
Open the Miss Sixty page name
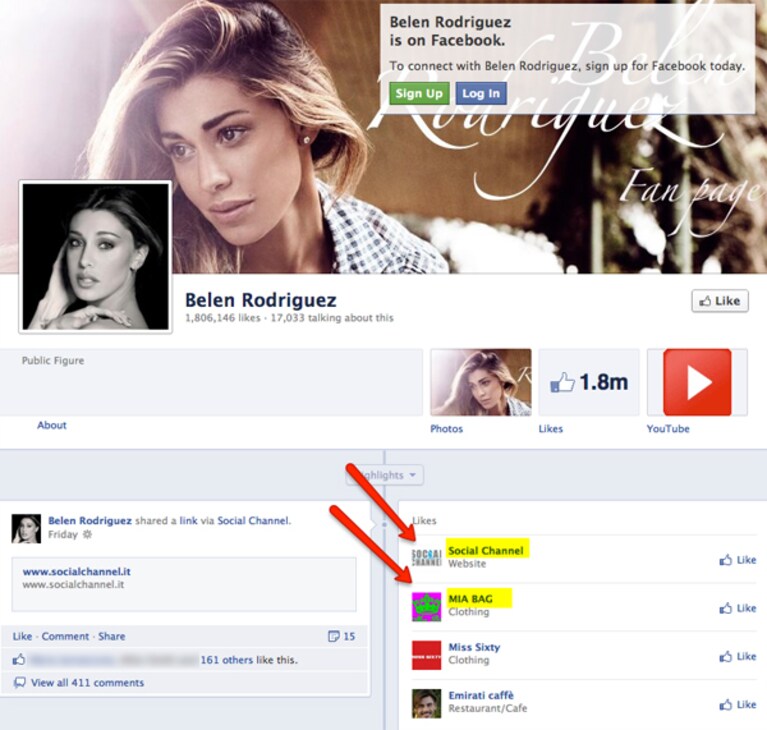click(474, 647)
